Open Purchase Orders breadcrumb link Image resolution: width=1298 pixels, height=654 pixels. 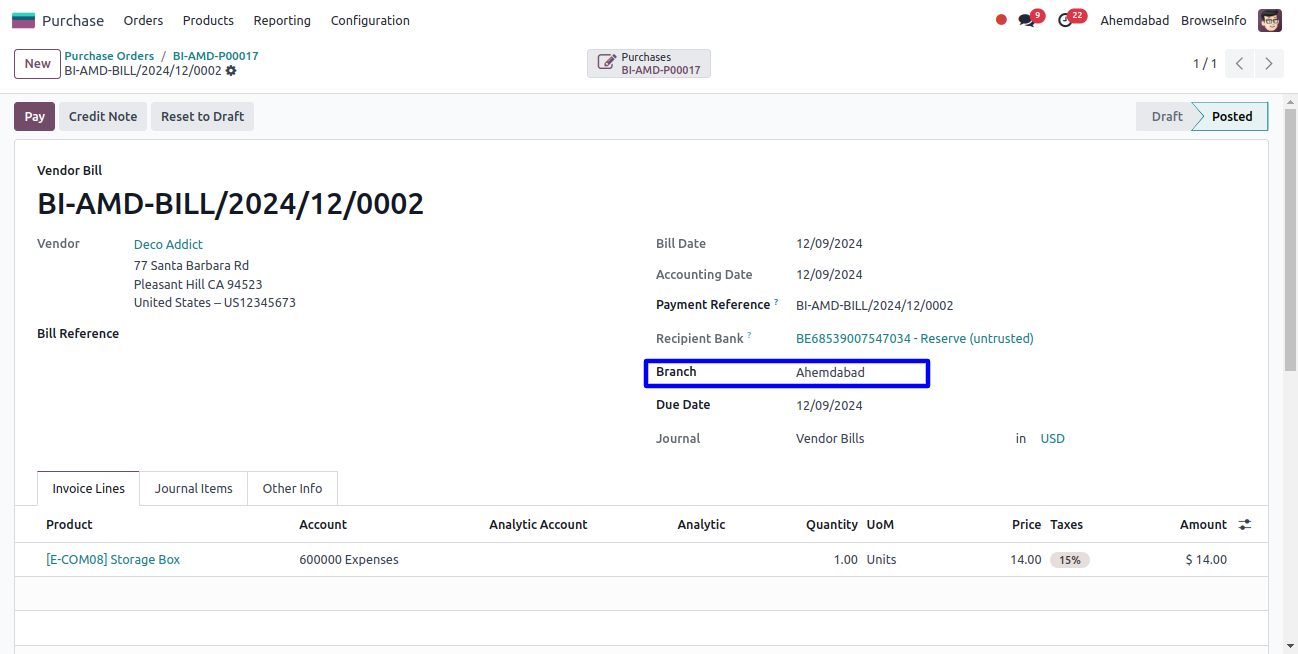(109, 56)
